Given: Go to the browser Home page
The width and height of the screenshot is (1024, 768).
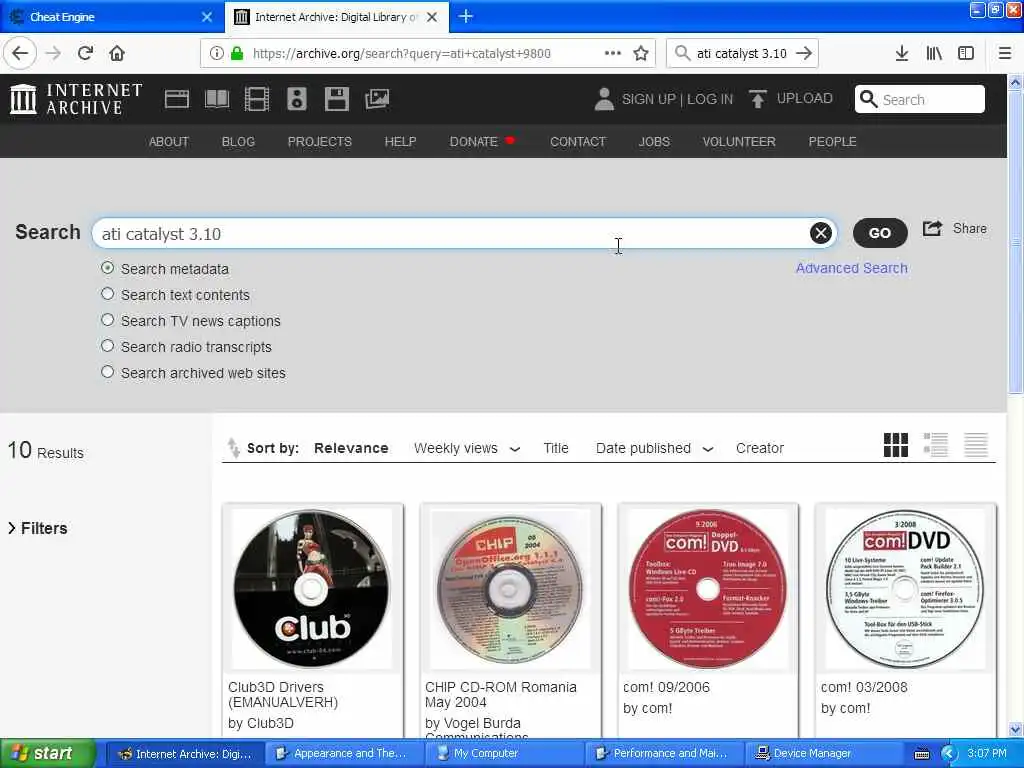Looking at the screenshot, I should click(x=117, y=53).
